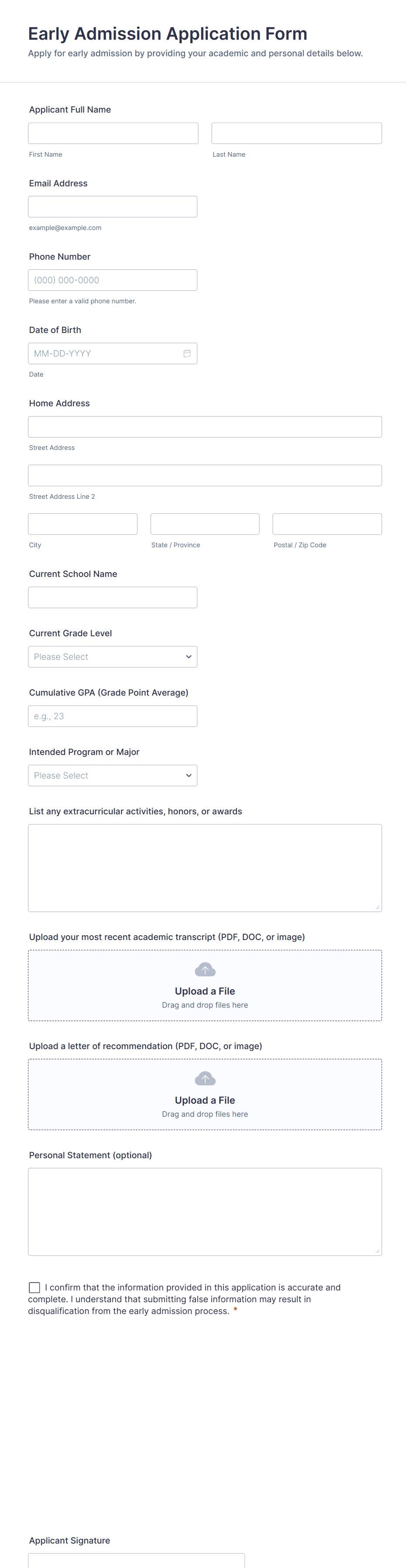Click the Upload a File area for recommendation letter
Viewport: 406px width, 1568px height.
204,1094
